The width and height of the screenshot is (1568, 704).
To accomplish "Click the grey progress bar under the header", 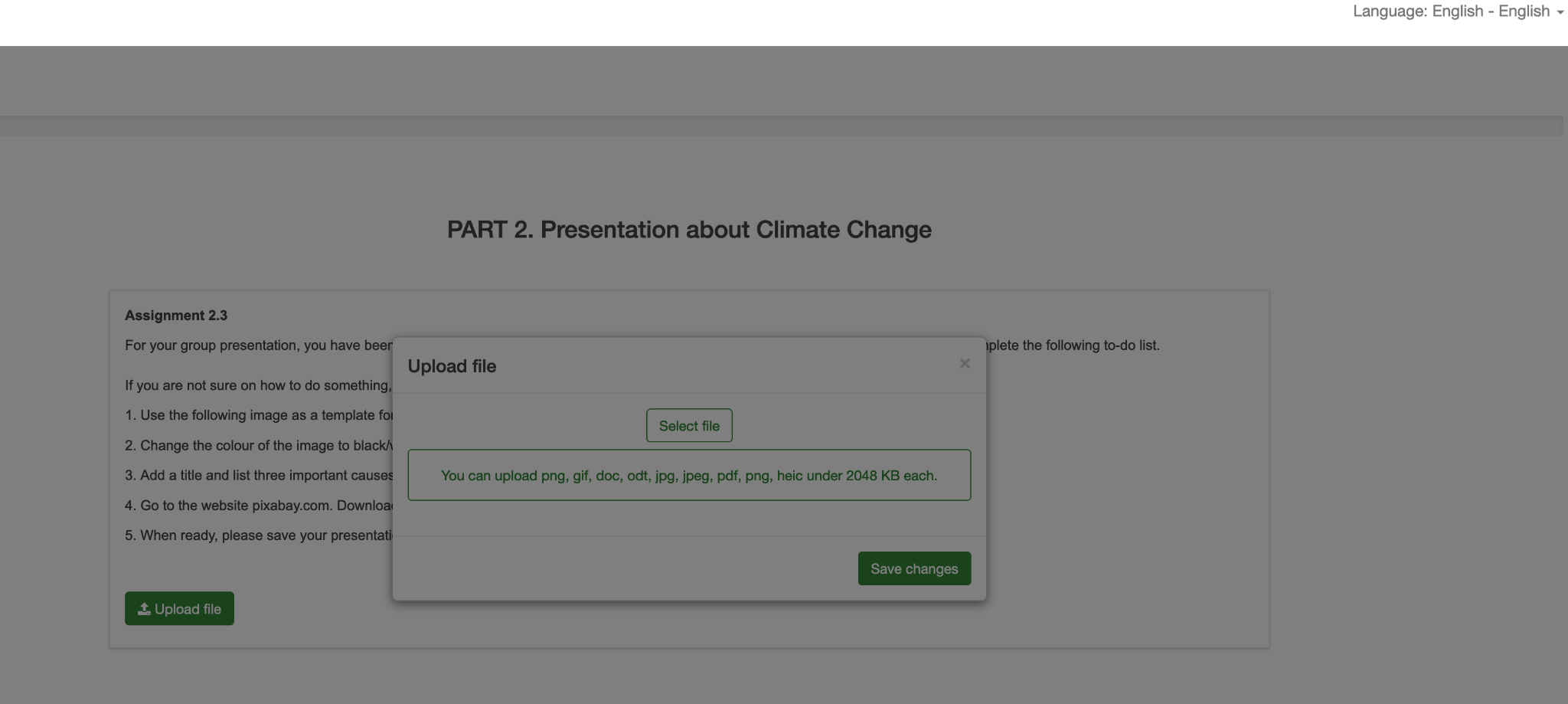I will [781, 126].
